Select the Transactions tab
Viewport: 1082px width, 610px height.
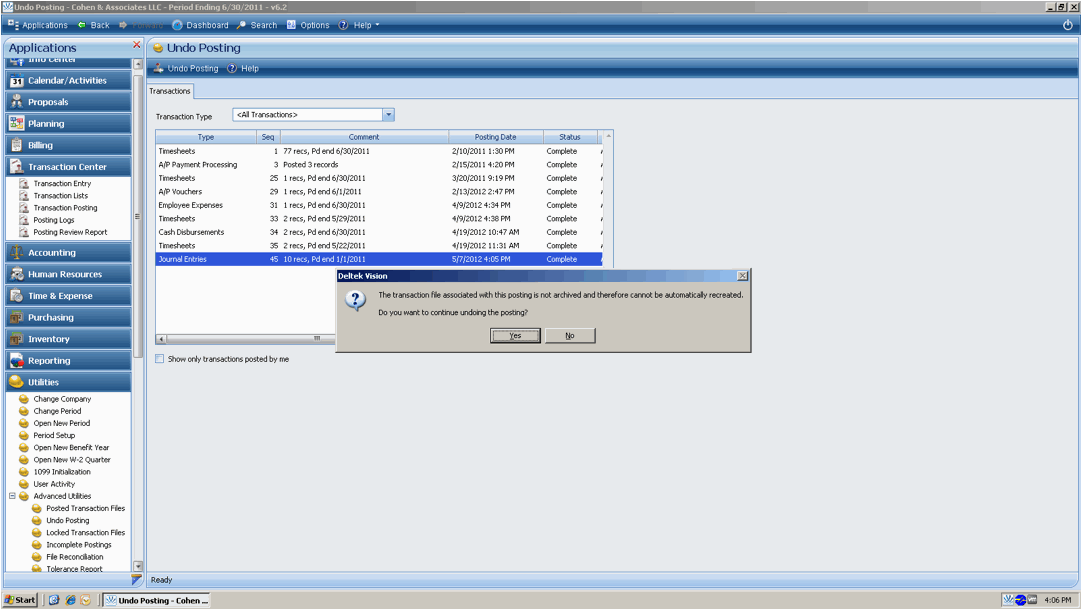pyautogui.click(x=170, y=91)
